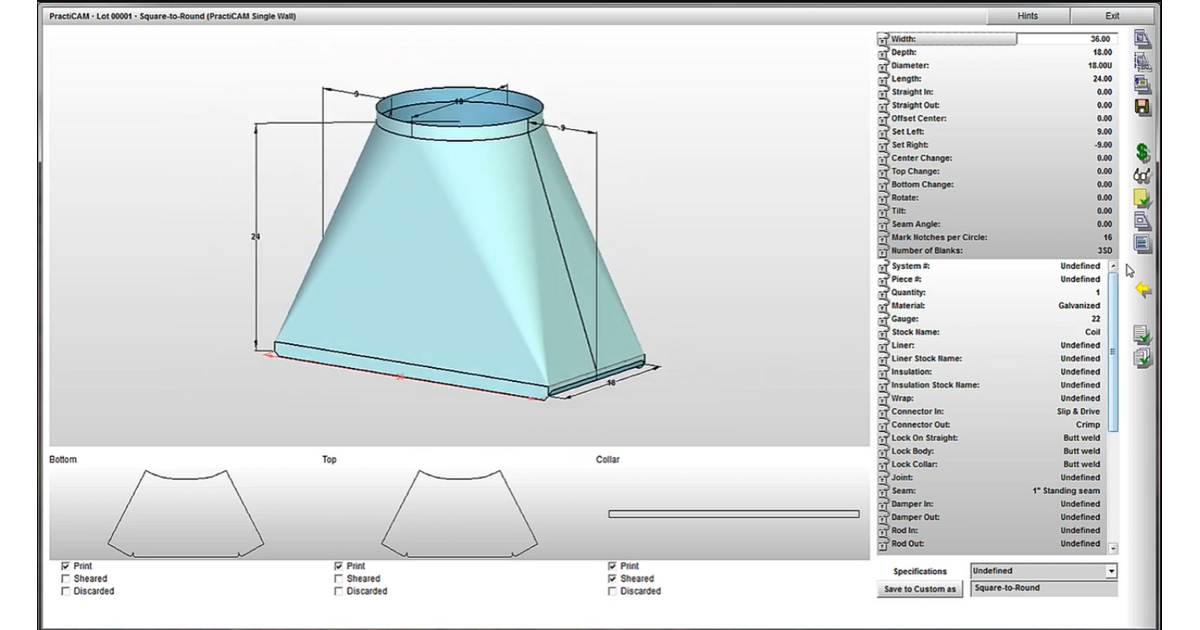This screenshot has height=630, width=1200.
Task: Click Mark Notches per Circle value 16
Action: pos(1107,237)
